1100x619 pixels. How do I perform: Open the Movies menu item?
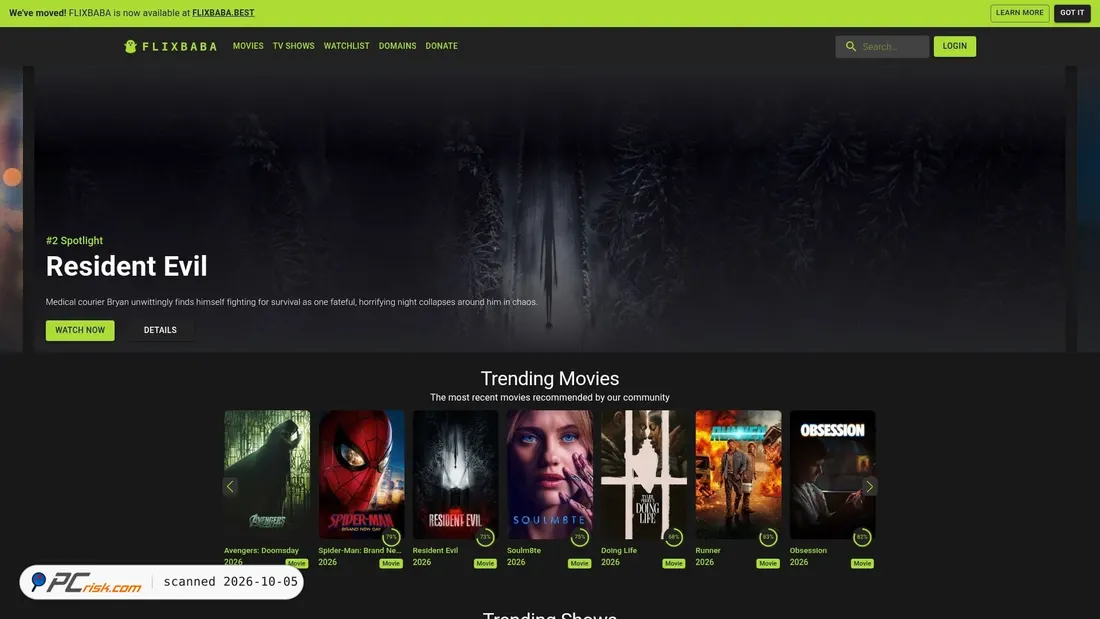coord(248,46)
